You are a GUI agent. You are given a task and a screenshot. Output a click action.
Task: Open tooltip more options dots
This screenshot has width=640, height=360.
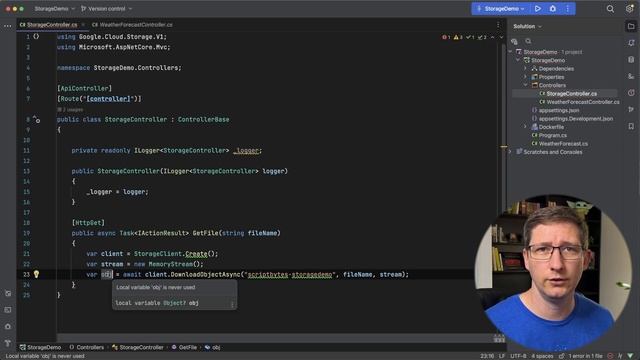[x=232, y=304]
